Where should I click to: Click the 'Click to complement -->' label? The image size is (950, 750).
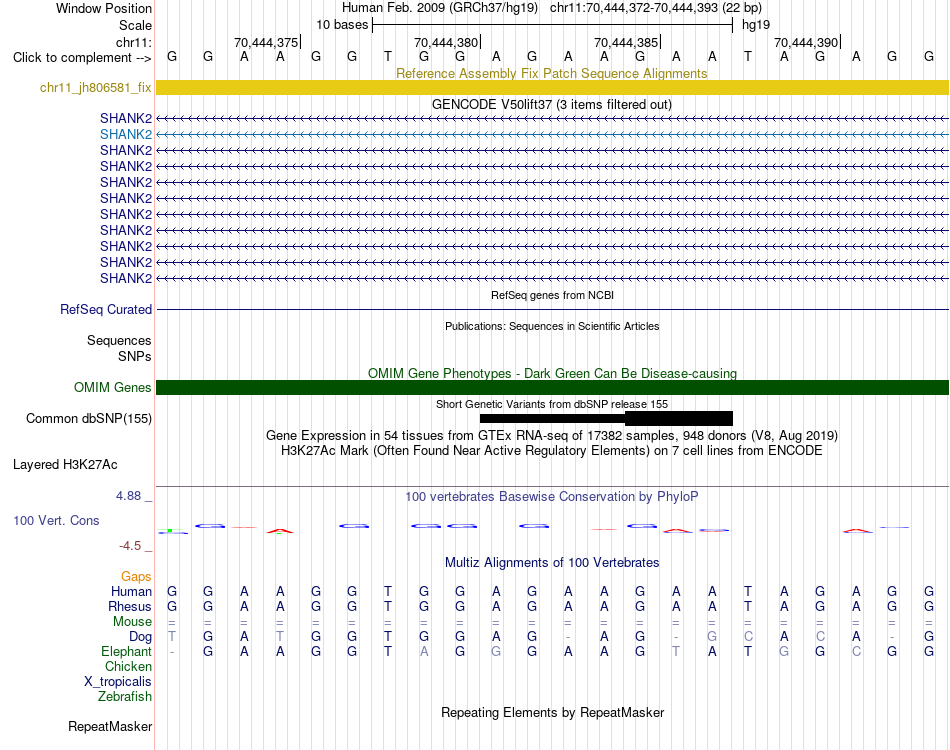click(82, 58)
